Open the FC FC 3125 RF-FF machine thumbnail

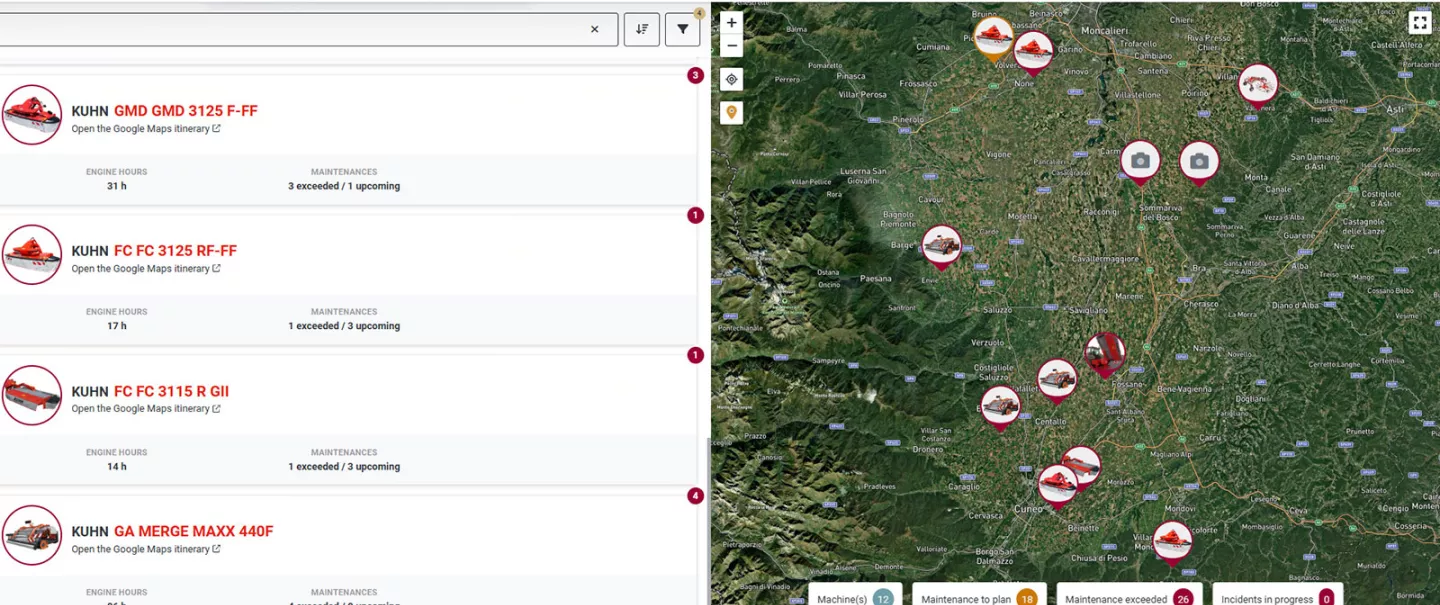32,255
